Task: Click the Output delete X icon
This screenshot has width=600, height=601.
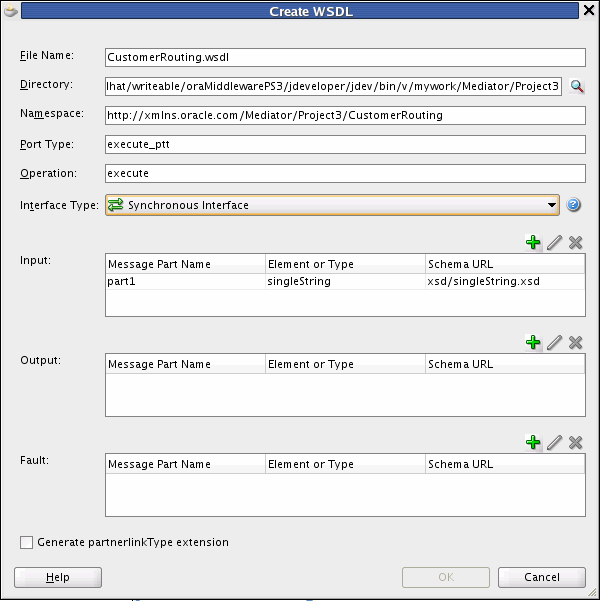Action: coord(575,342)
